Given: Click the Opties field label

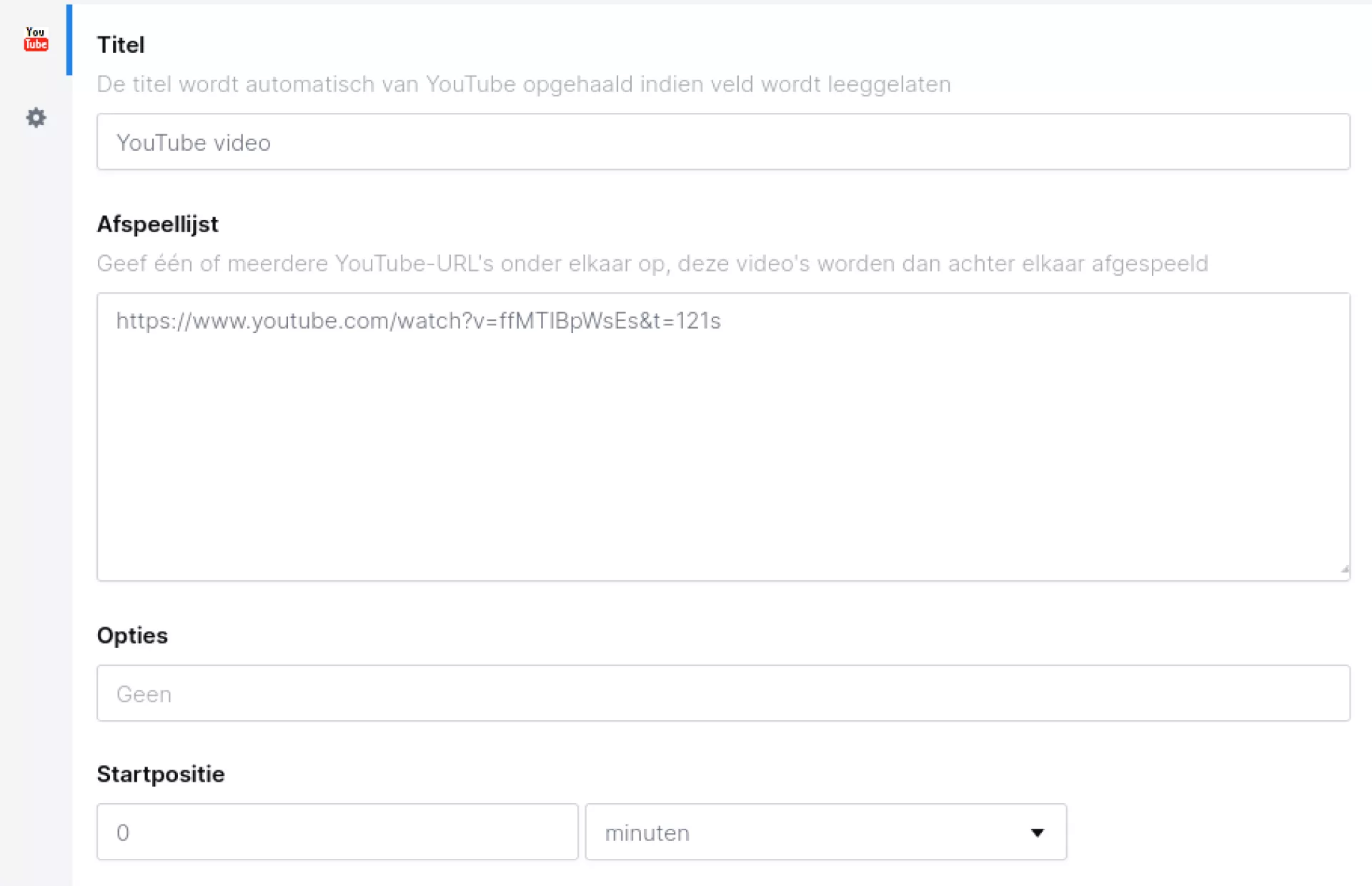Looking at the screenshot, I should point(132,635).
